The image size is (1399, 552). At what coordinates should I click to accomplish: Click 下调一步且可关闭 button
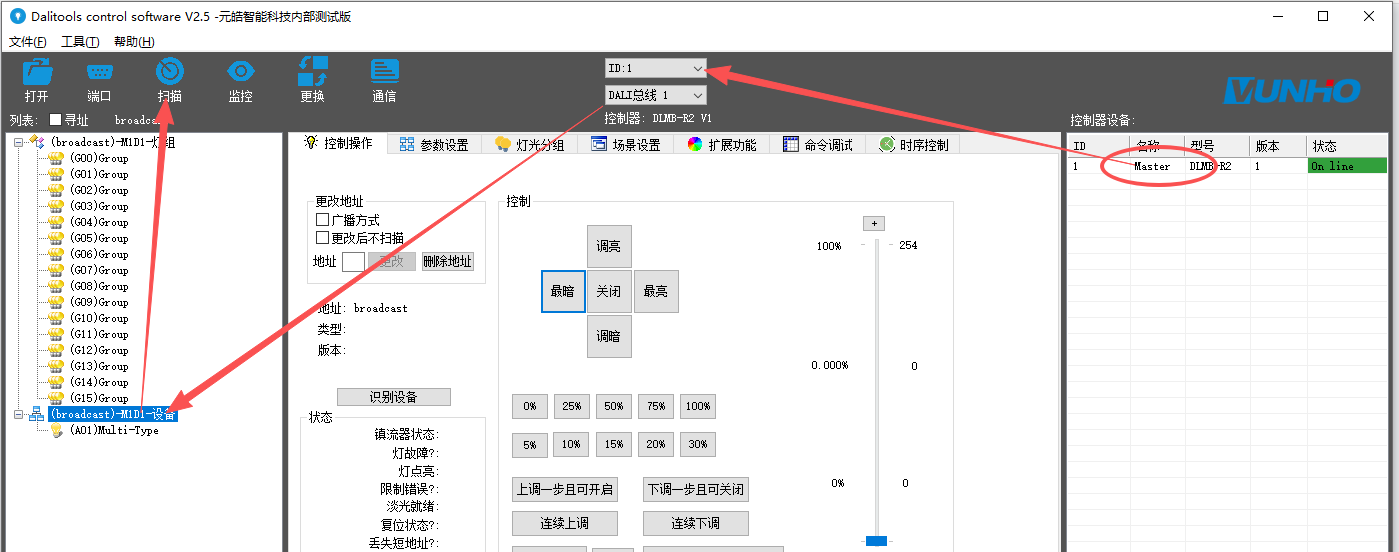696,490
